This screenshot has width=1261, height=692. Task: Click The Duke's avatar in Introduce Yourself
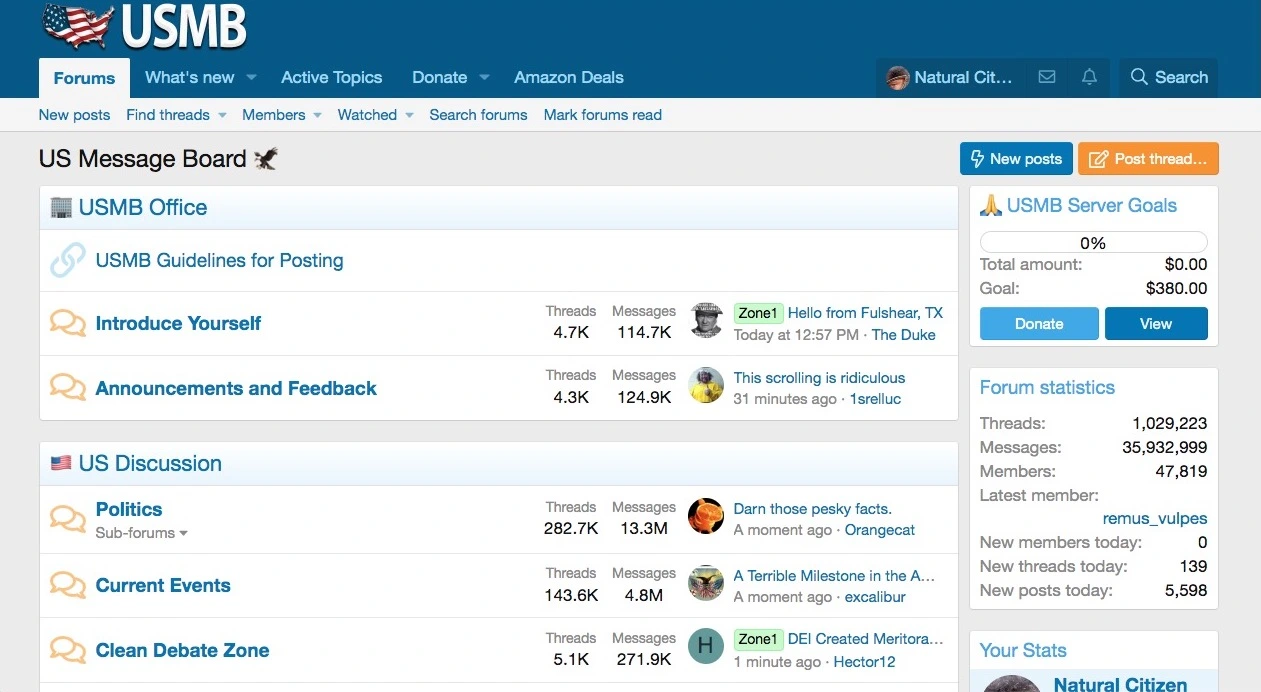point(706,322)
